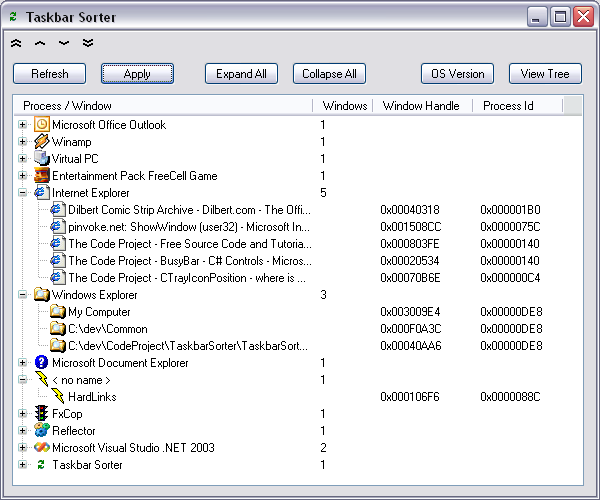Click window handle 0x000106F6
This screenshot has height=500, width=600.
pos(409,396)
